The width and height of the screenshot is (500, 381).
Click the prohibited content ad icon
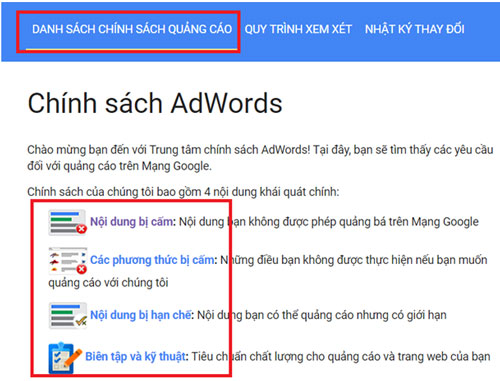[x=68, y=222]
